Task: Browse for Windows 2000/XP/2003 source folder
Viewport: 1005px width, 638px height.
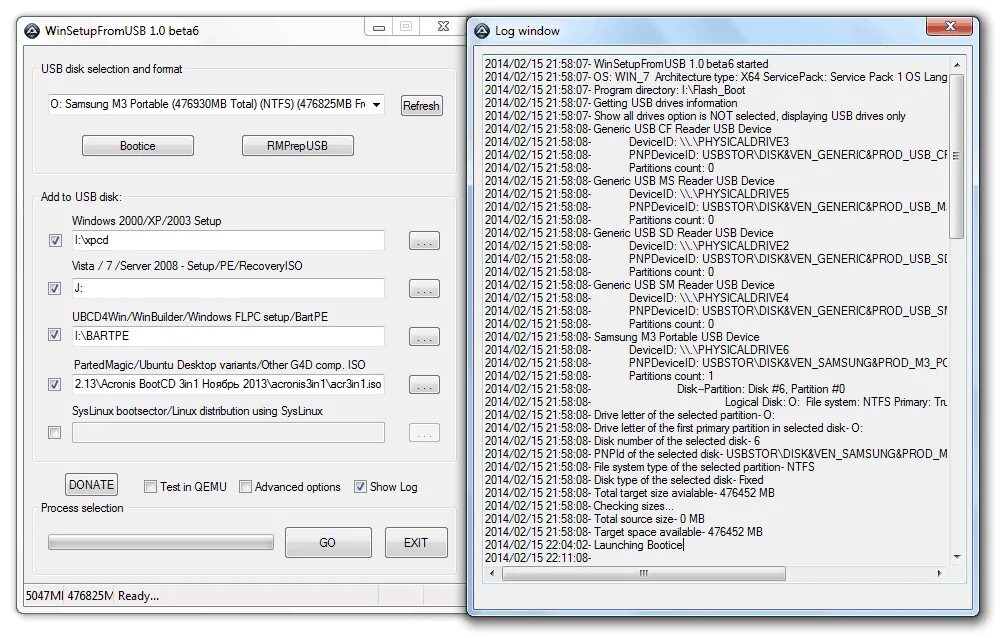Action: (424, 241)
